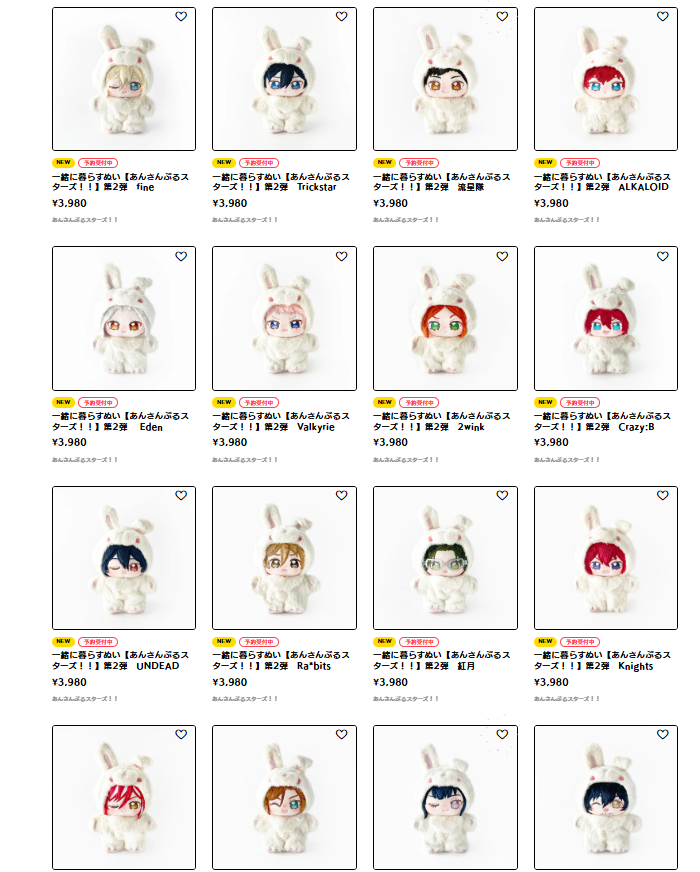The width and height of the screenshot is (700, 872).
Task: Select the 2wink product title link
Action: click(441, 422)
